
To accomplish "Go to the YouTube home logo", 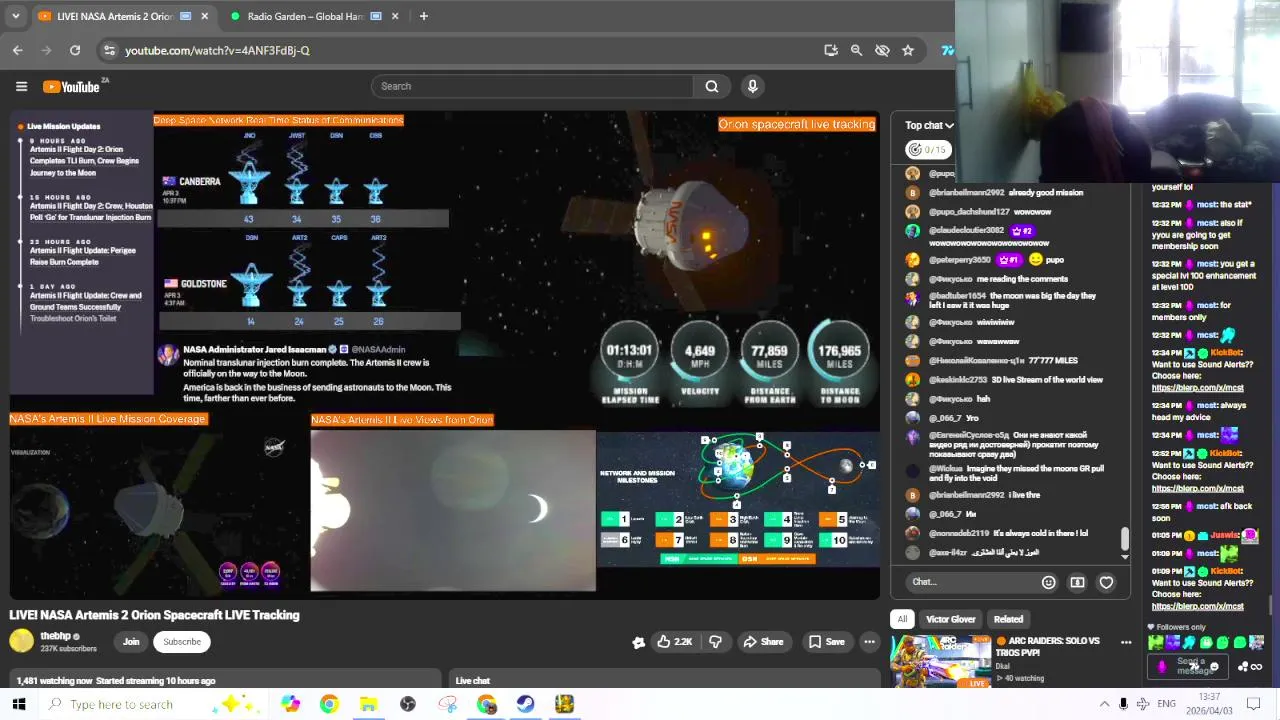I will coord(72,87).
